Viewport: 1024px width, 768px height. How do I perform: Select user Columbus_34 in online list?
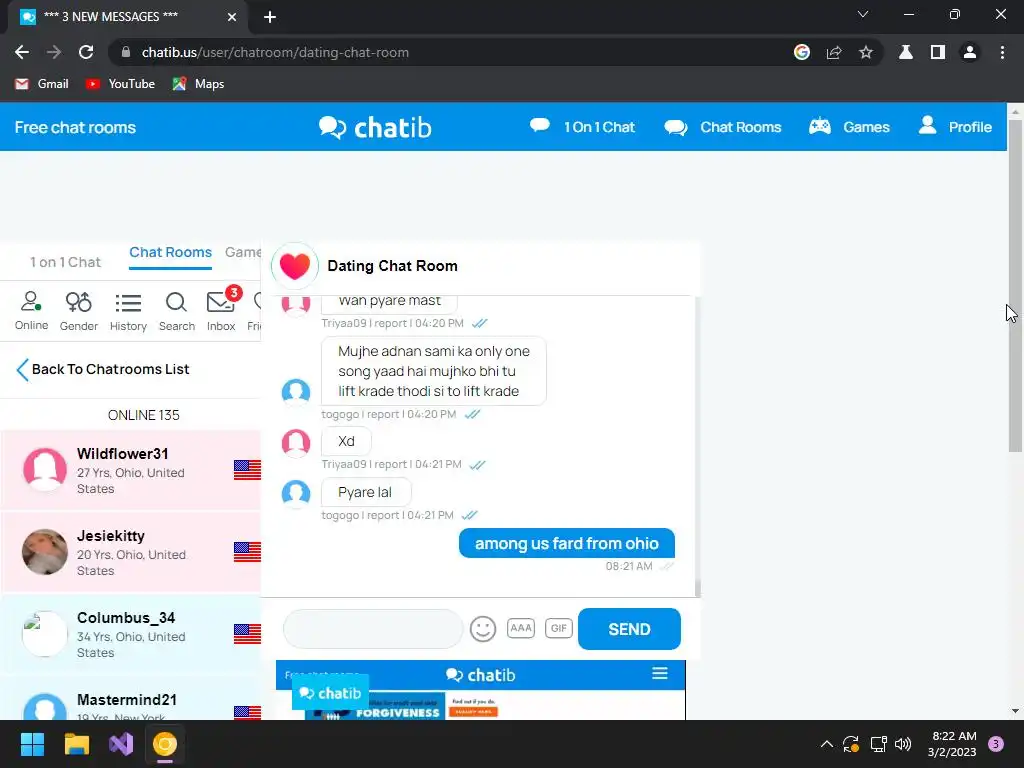tap(131, 633)
